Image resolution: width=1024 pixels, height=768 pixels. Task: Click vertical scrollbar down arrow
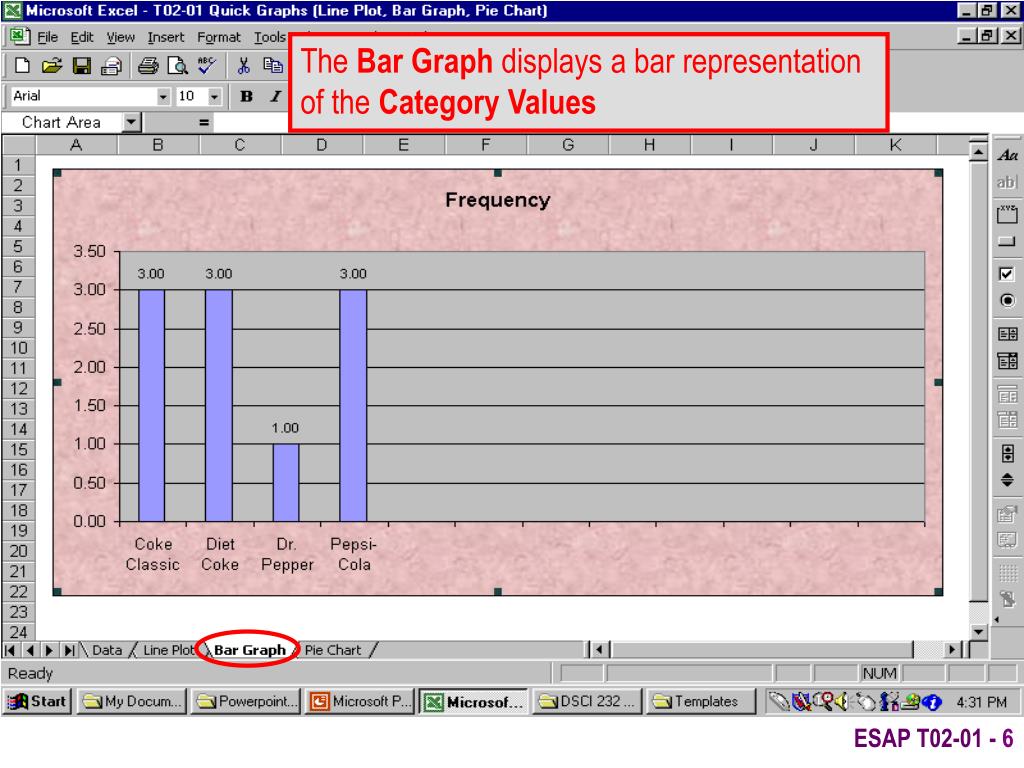click(978, 632)
